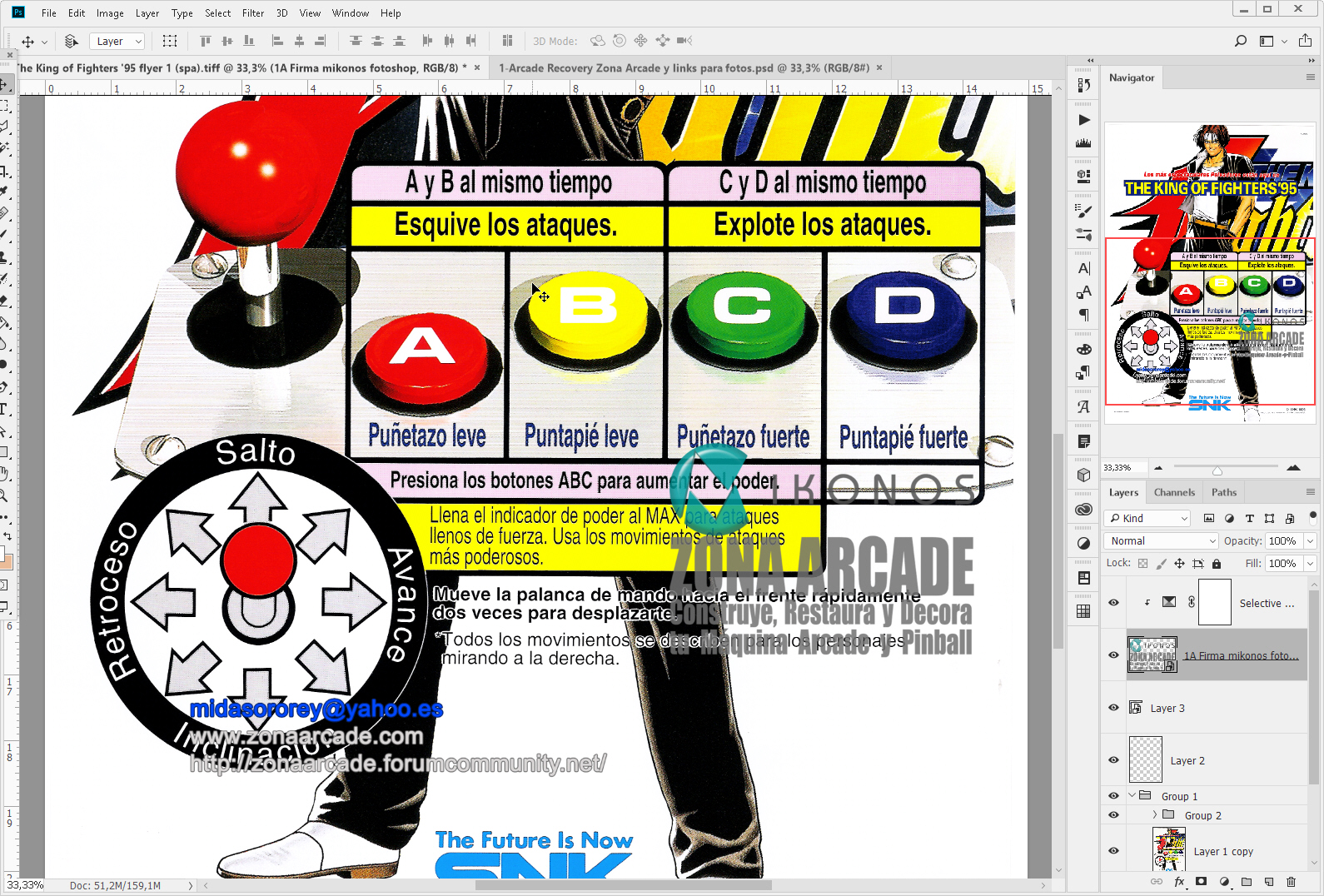Open the Normal blend mode dropdown
Screen dimensions: 1324x896
pos(1162,541)
